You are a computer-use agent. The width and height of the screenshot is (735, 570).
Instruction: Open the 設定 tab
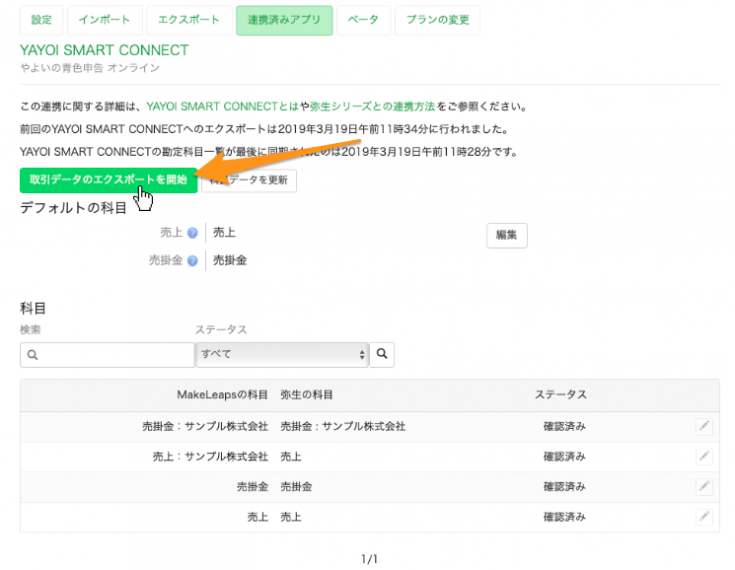coord(41,20)
